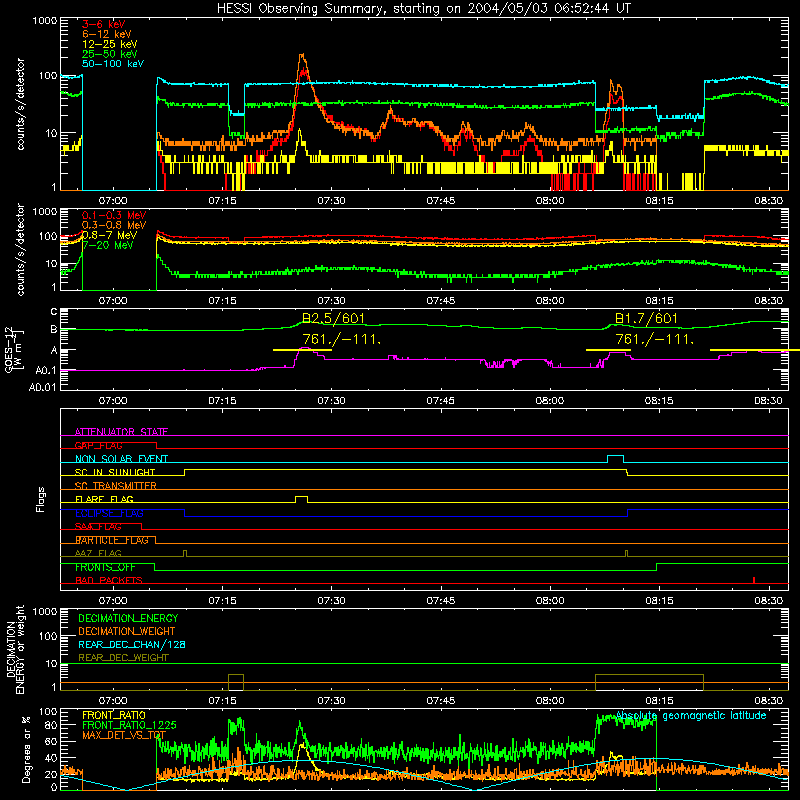Click the SC_TRANSMITTER flag label
Viewport: 800px width, 800px height.
point(115,486)
